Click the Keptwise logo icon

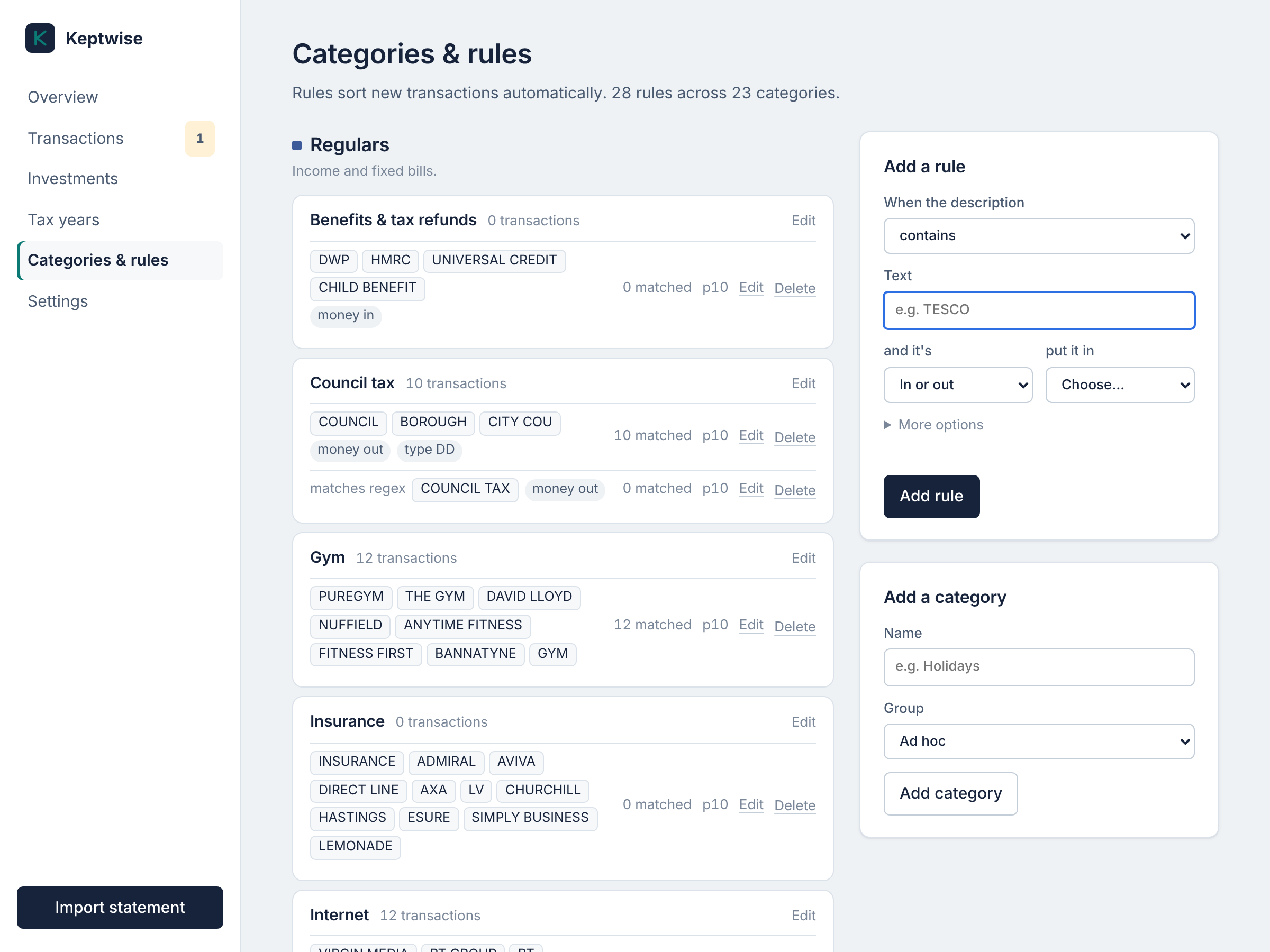pyautogui.click(x=40, y=38)
